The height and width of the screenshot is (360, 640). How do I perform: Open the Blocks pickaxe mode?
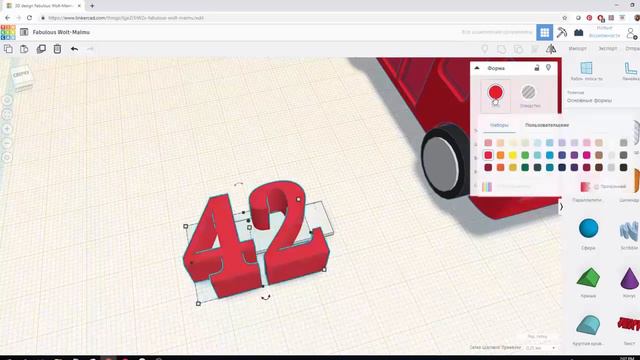[562, 32]
